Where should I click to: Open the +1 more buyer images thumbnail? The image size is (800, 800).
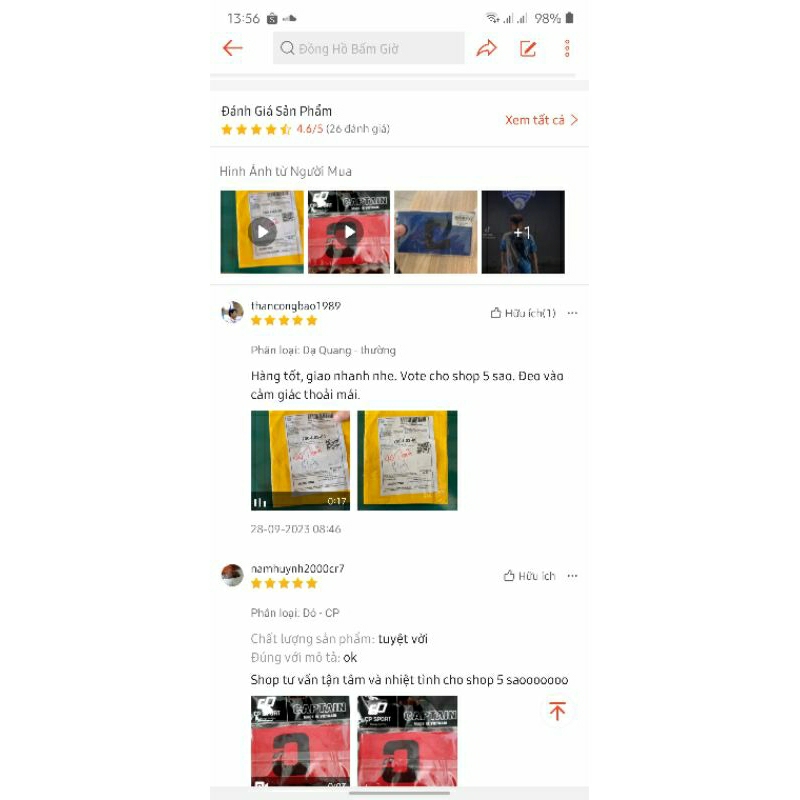click(523, 232)
